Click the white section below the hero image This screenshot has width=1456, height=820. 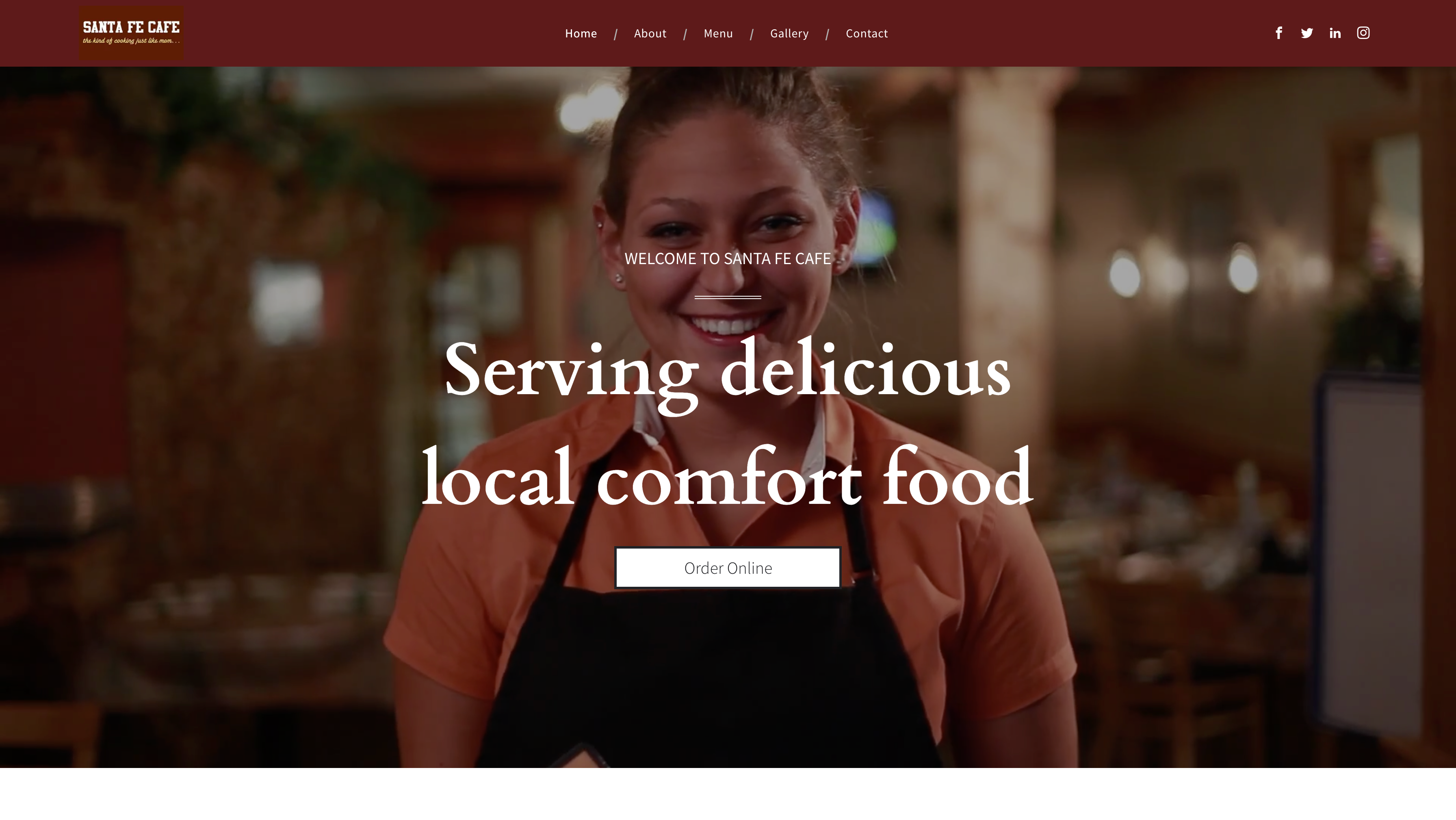click(728, 794)
